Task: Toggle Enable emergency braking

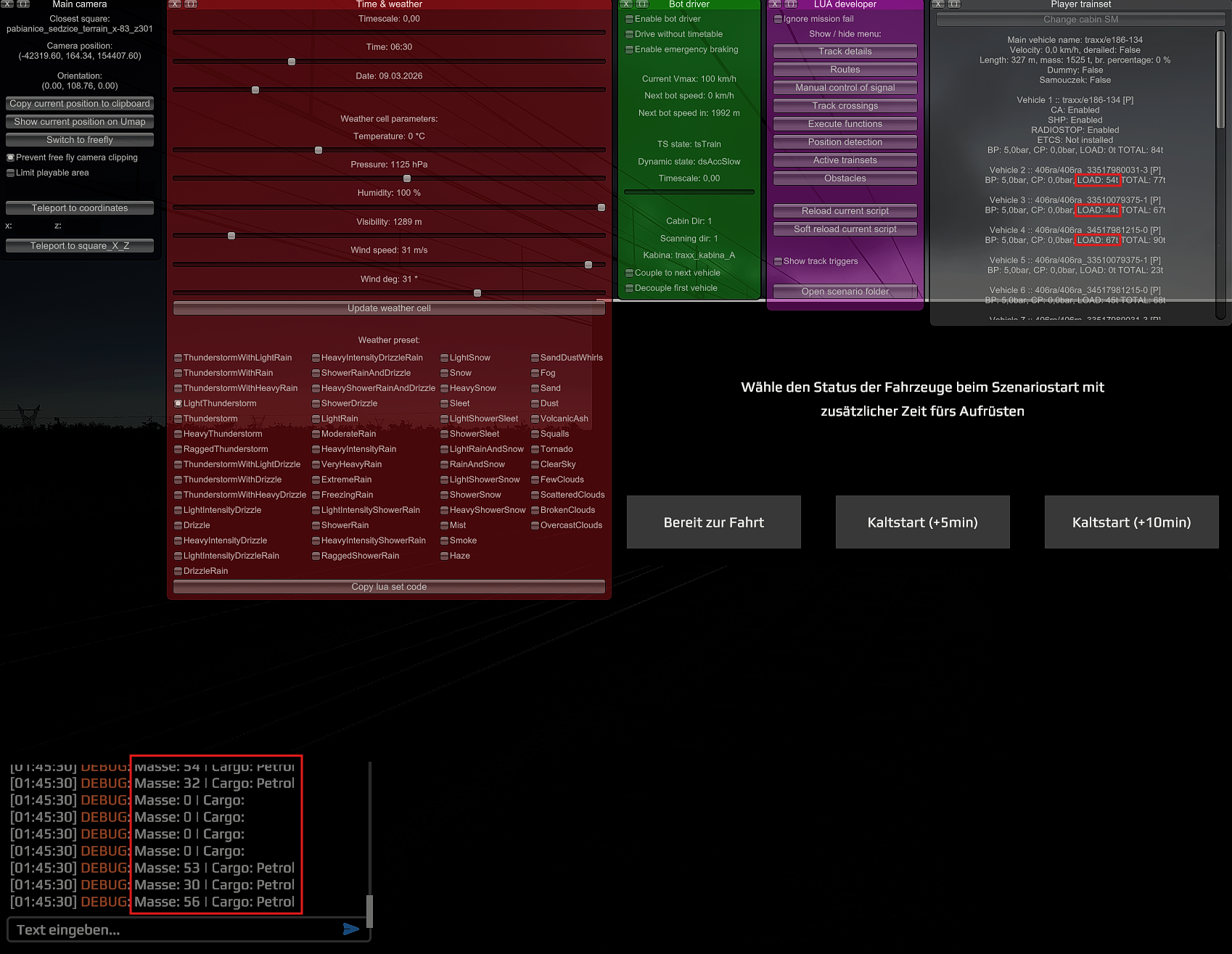Action: tap(629, 49)
